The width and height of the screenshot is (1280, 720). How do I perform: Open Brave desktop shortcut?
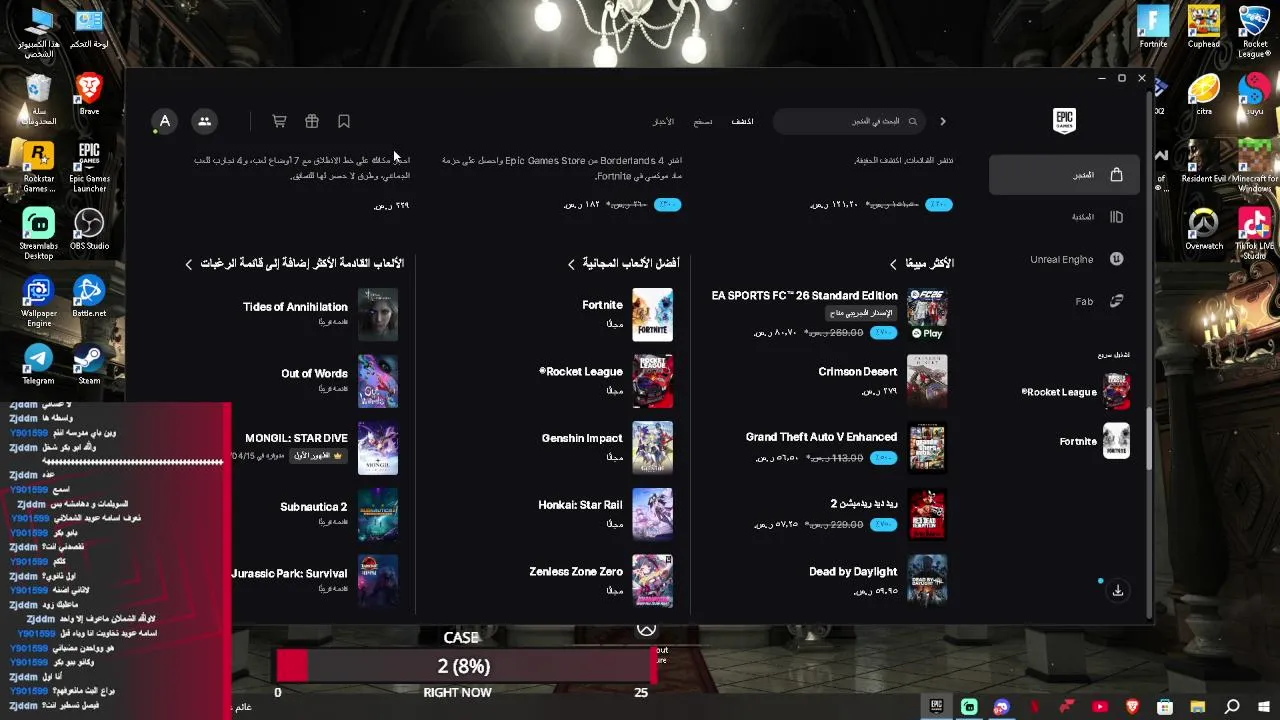pyautogui.click(x=89, y=93)
